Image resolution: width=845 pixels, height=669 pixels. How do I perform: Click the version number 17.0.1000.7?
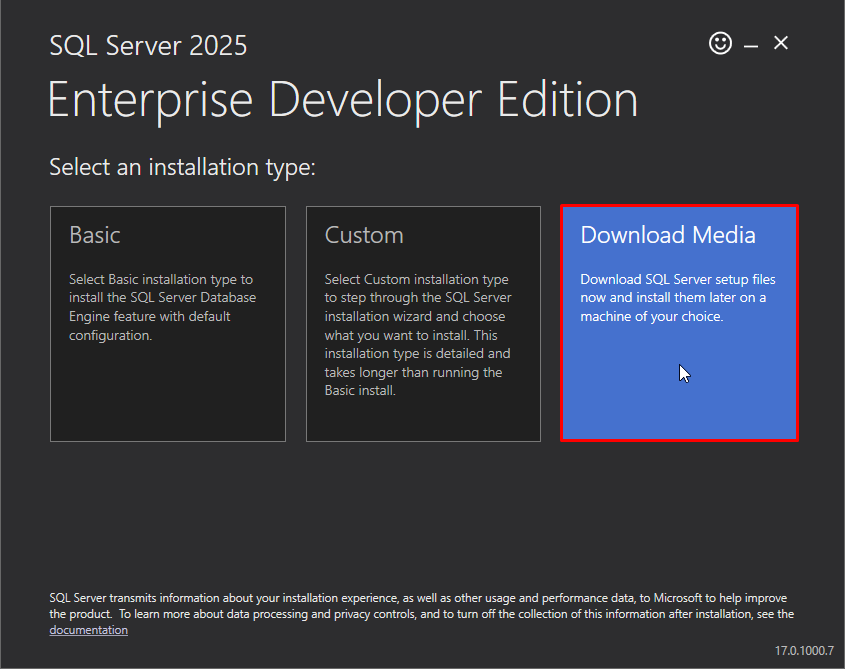(804, 651)
